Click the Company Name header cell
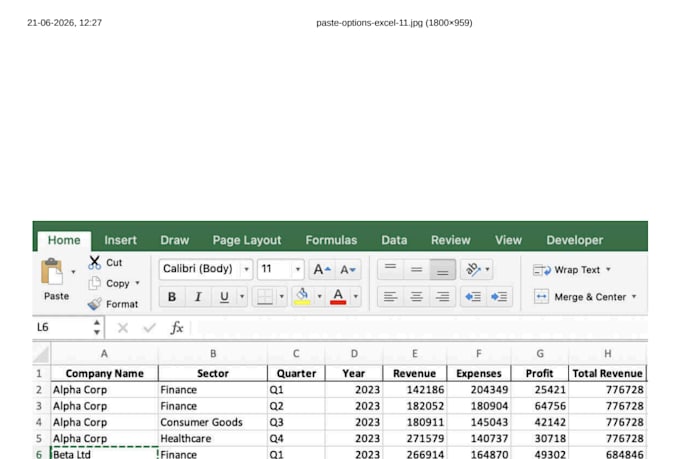The width and height of the screenshot is (680, 459). click(105, 374)
